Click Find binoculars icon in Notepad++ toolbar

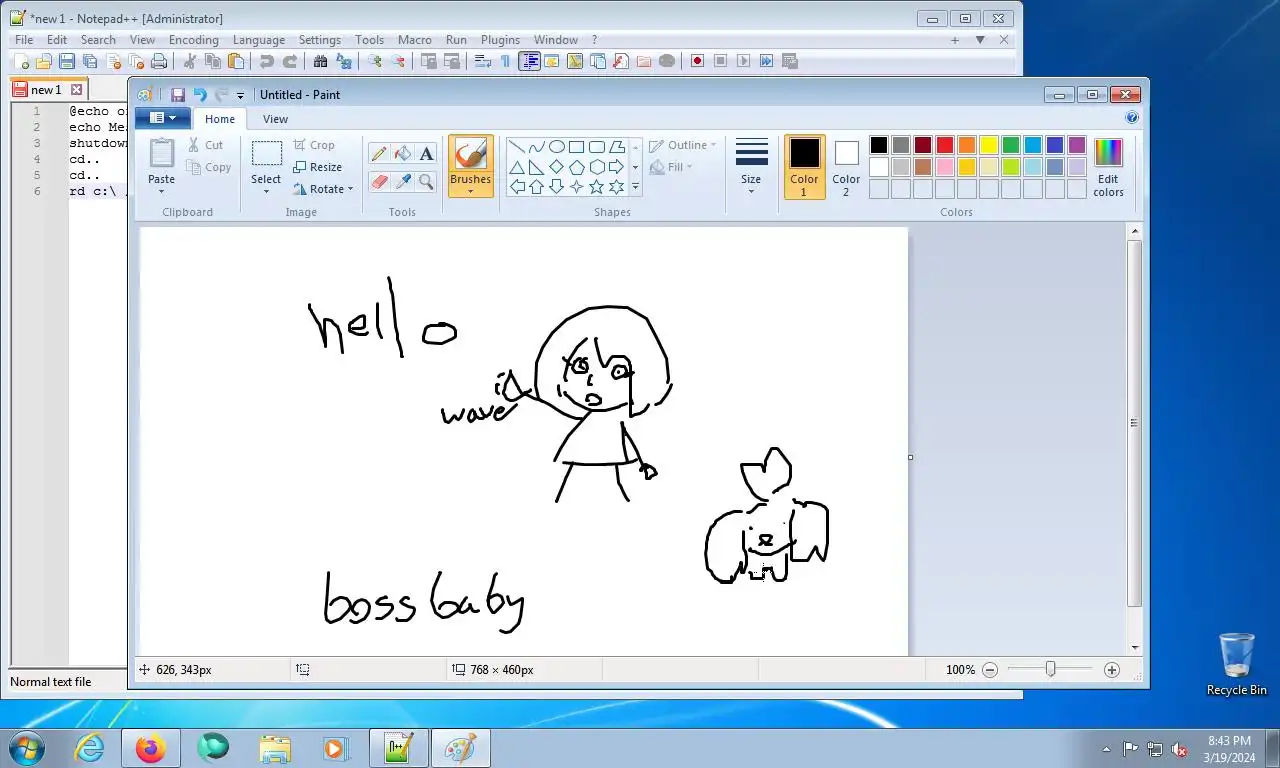point(320,61)
